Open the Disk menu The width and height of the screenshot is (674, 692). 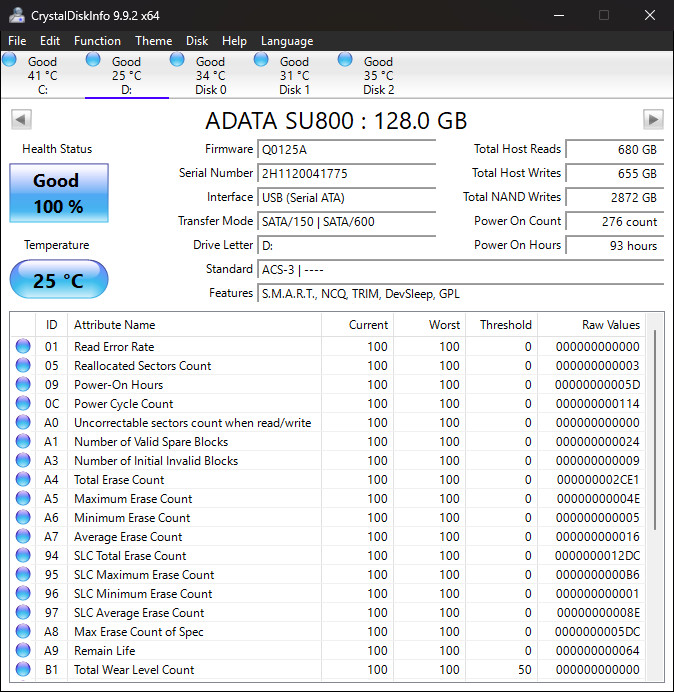(197, 41)
